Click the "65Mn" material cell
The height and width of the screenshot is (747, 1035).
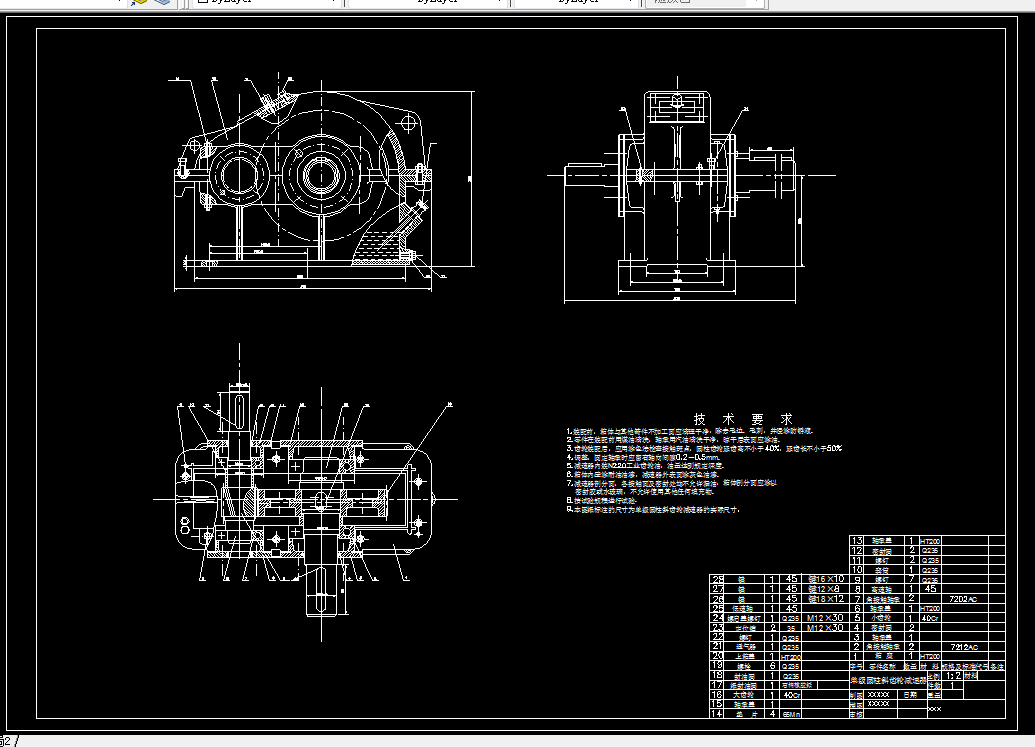791,715
